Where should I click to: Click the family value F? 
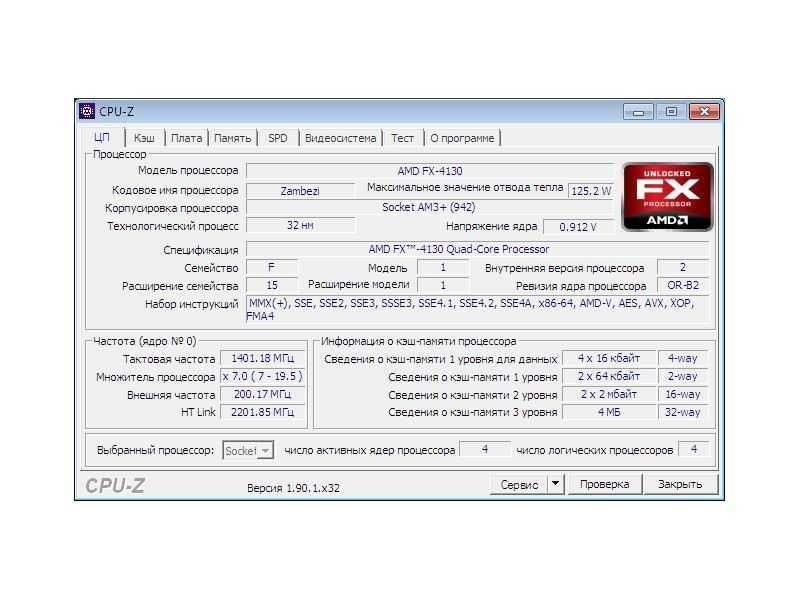click(271, 267)
